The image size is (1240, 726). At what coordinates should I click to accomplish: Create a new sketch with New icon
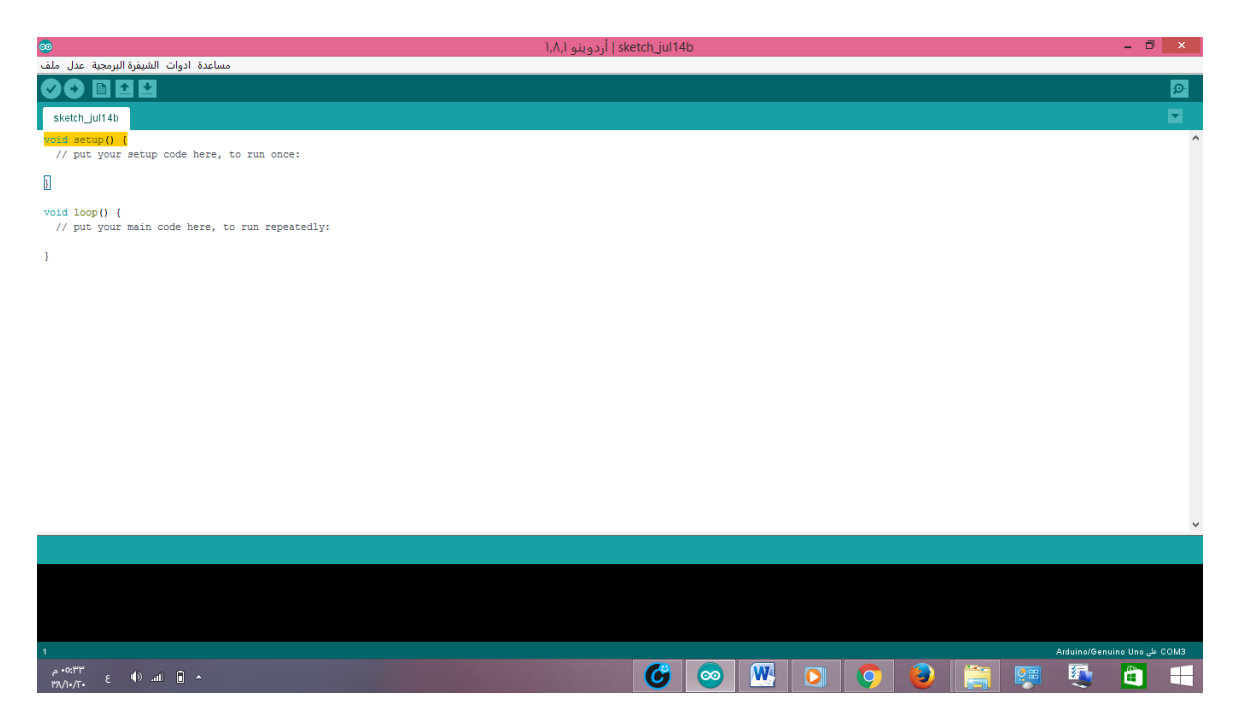[101, 89]
